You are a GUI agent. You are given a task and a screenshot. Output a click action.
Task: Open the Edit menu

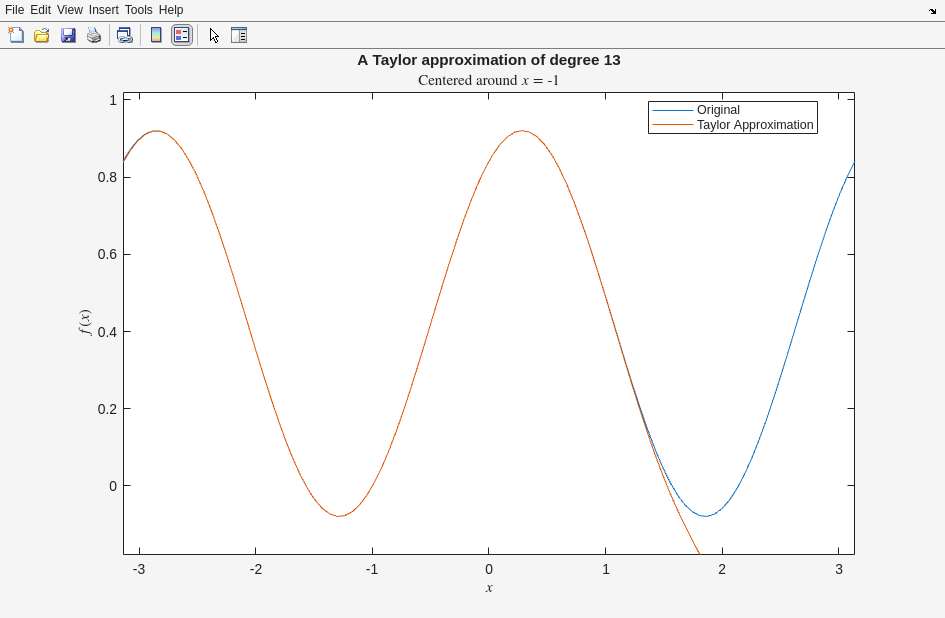[40, 10]
